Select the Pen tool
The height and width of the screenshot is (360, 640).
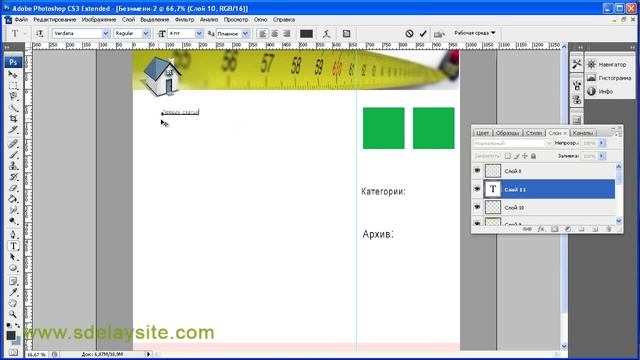point(13,235)
